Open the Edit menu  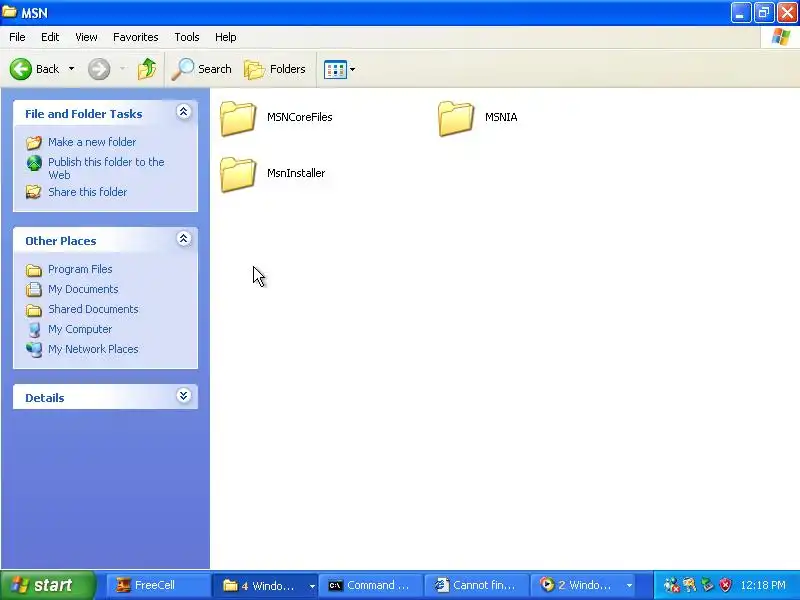tap(50, 37)
